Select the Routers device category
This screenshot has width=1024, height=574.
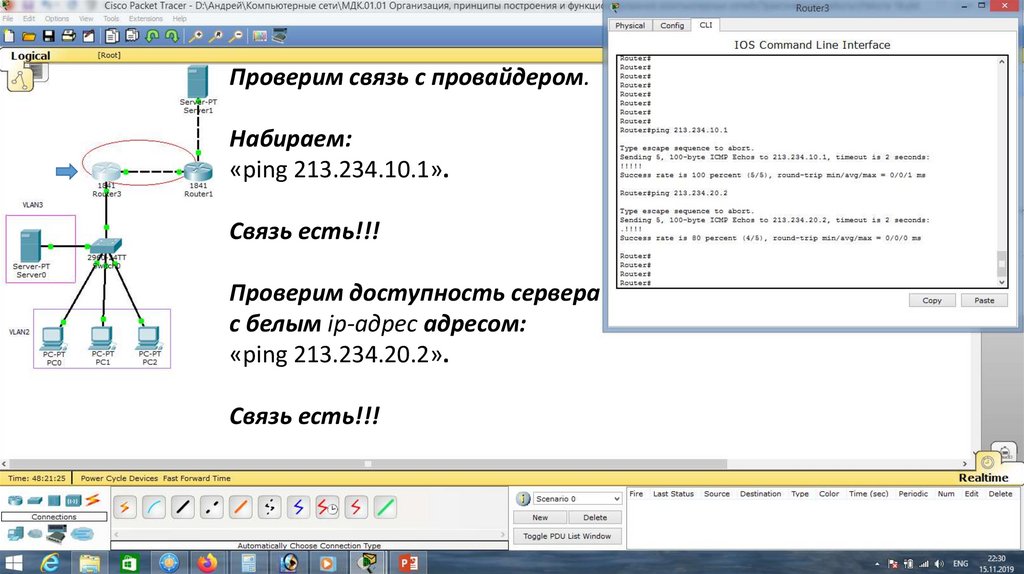point(15,501)
